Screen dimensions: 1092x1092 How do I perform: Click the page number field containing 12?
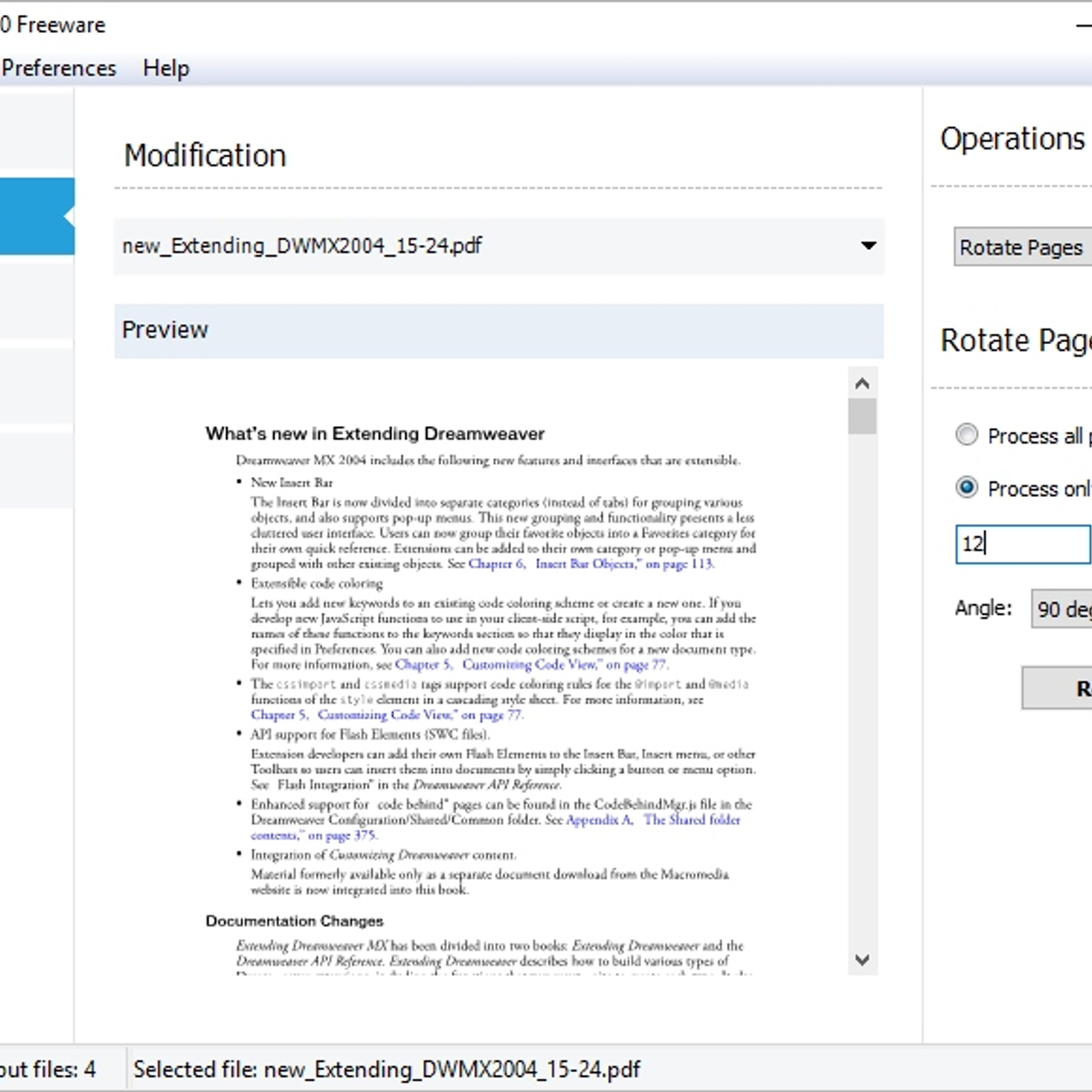click(1022, 544)
